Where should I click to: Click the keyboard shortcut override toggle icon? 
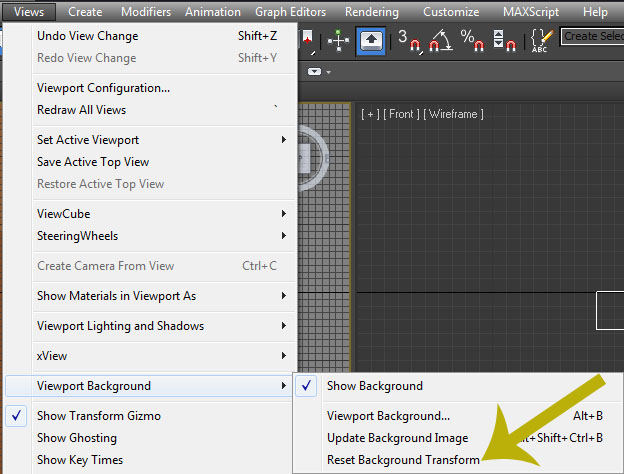pos(371,40)
